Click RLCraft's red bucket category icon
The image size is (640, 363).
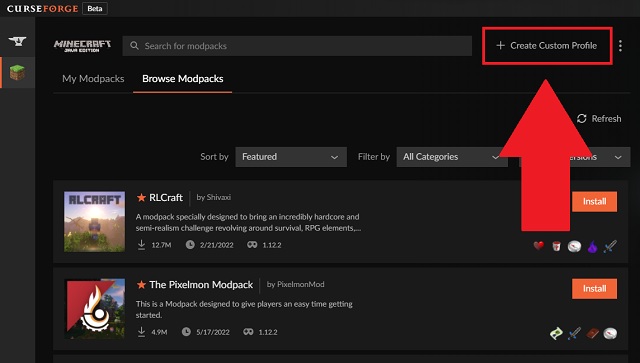[x=556, y=246]
